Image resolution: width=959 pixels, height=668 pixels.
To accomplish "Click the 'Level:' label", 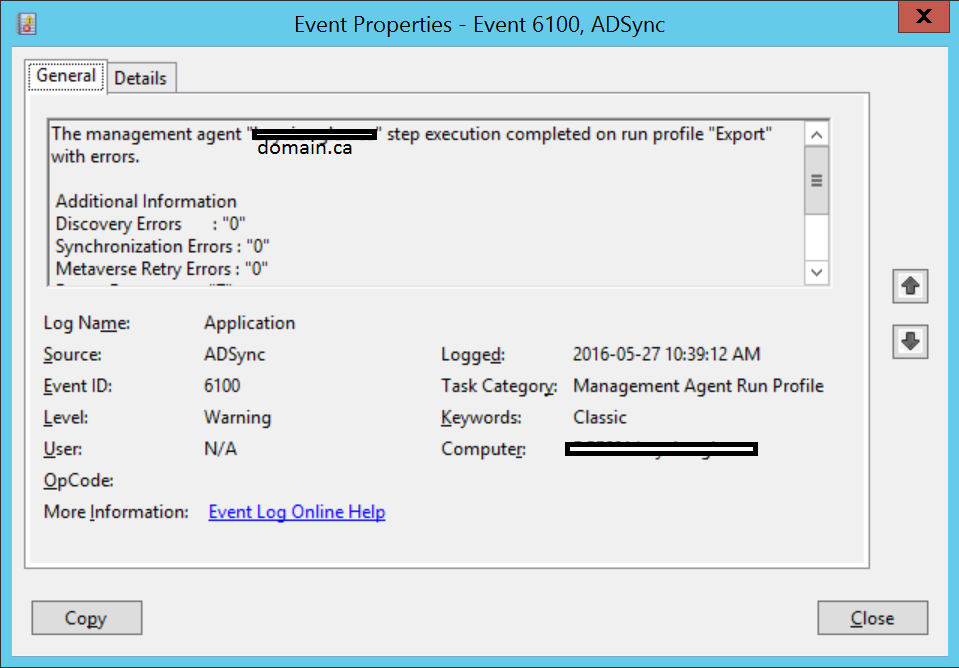I will (65, 417).
